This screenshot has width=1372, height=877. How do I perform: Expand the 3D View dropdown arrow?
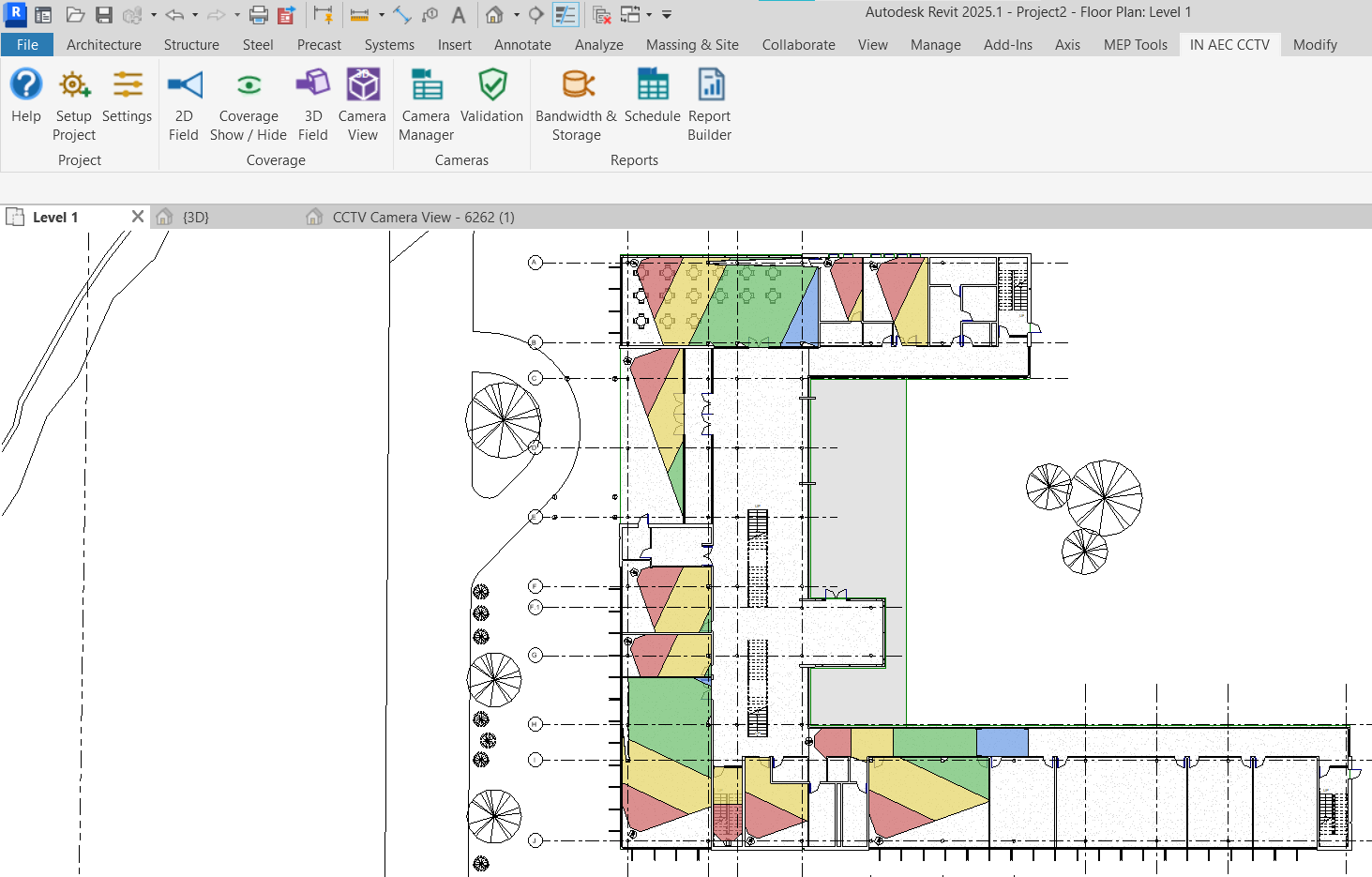pyautogui.click(x=516, y=15)
